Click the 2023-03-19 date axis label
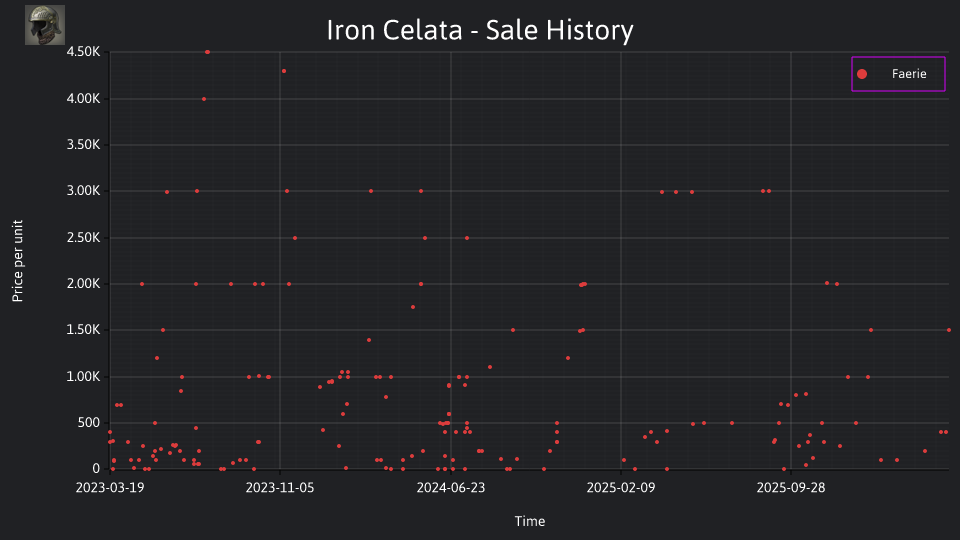Screen dimensions: 960x540 click(x=110, y=487)
